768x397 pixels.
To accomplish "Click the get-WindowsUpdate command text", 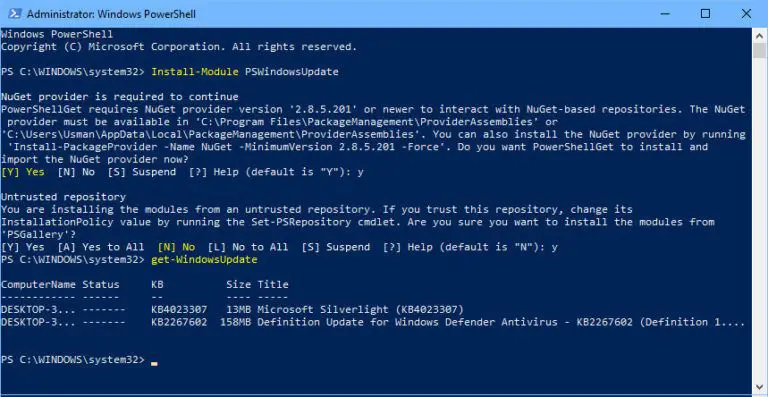I will (x=204, y=259).
